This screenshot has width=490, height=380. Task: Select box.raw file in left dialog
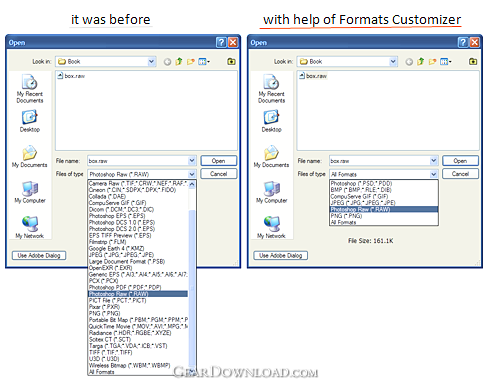(71, 76)
